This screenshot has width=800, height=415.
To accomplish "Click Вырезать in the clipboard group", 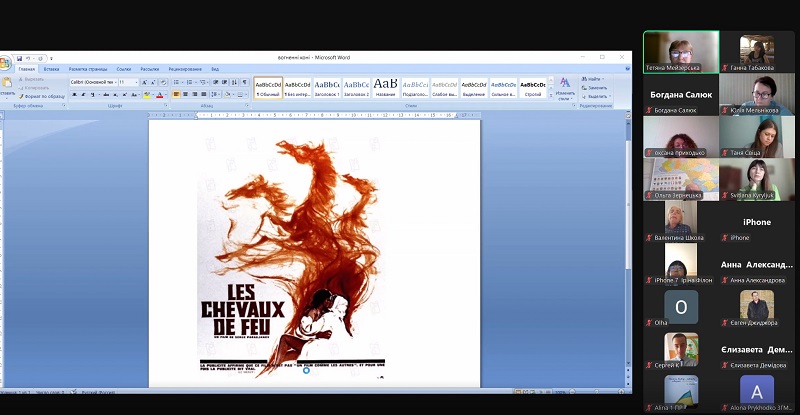I will click(31, 79).
